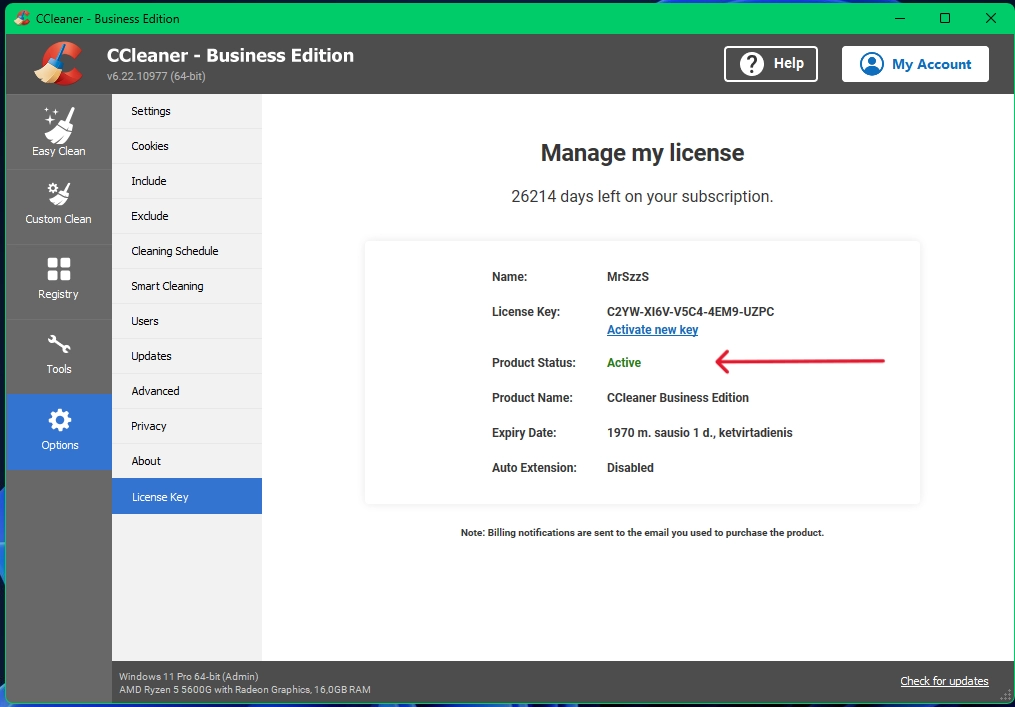The image size is (1015, 707).
Task: Click the version v6.22.10977 (64-bit) text
Action: (x=156, y=76)
